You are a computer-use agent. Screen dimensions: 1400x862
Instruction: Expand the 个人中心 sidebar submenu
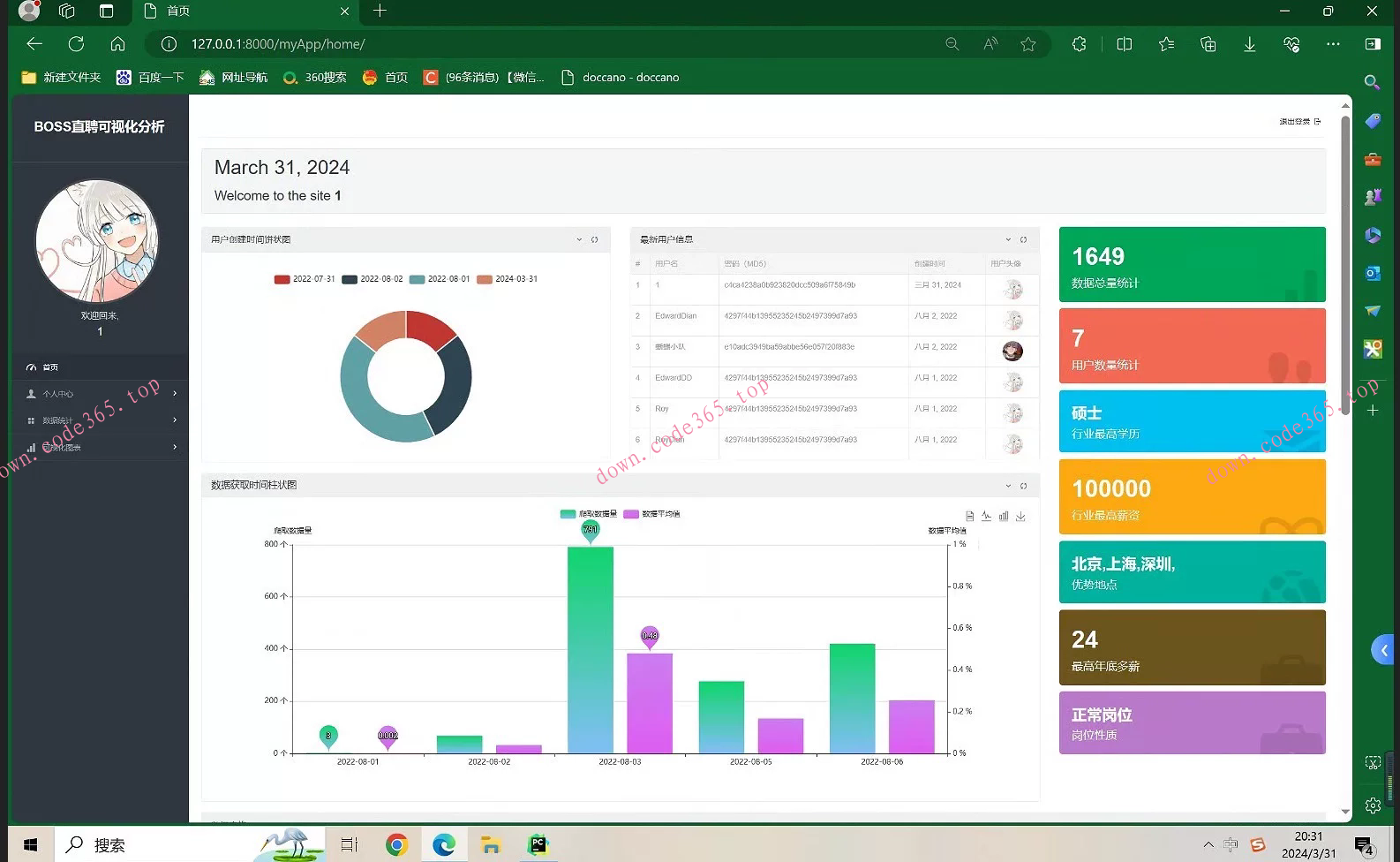pos(100,394)
